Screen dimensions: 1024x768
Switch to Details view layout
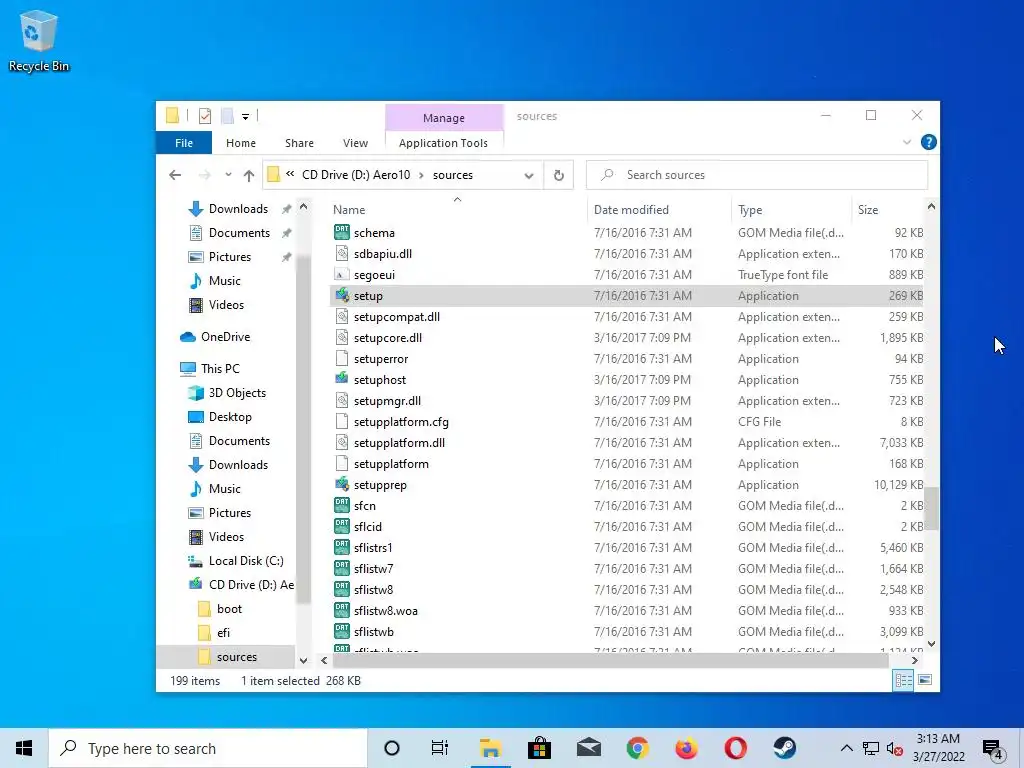coord(903,680)
